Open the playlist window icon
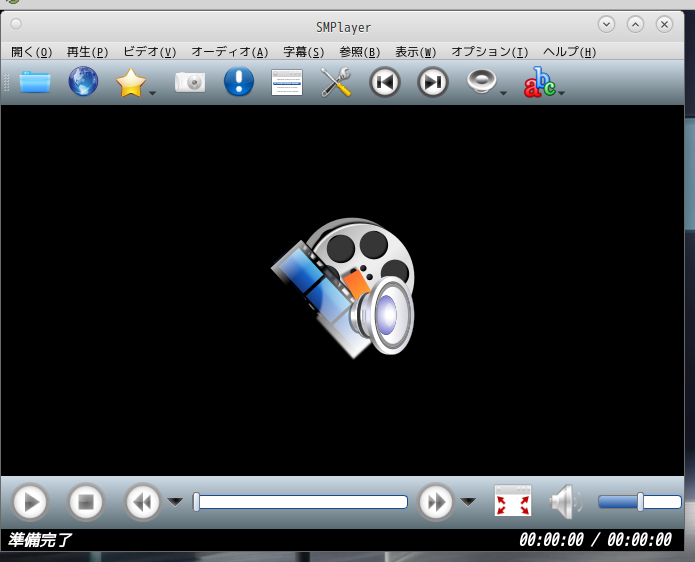This screenshot has height=562, width=695. click(x=287, y=82)
